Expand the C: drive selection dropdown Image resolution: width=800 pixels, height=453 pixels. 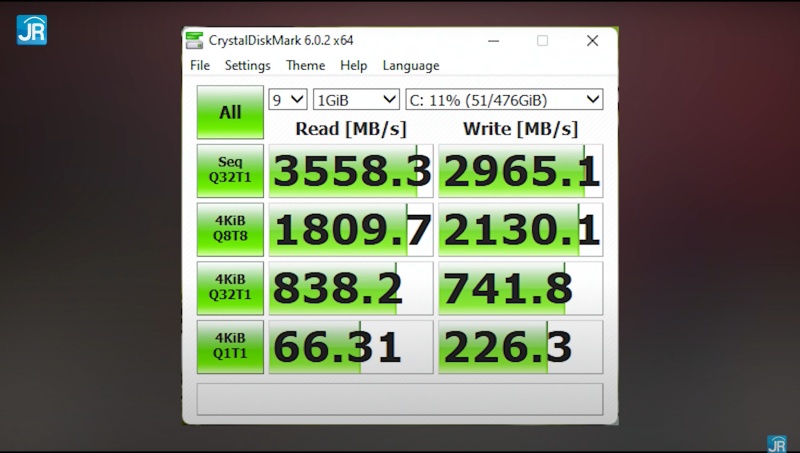coord(504,99)
